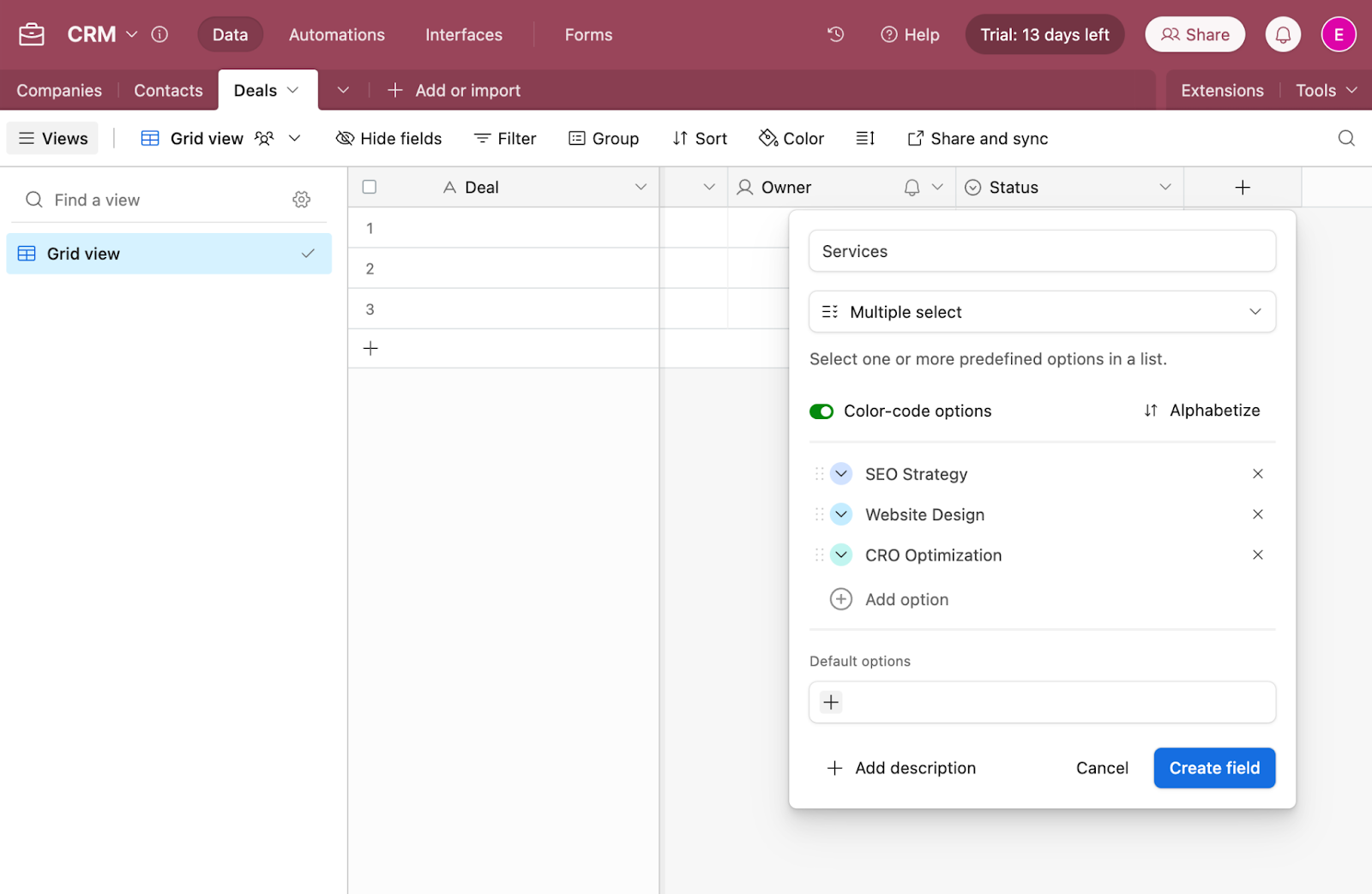This screenshot has height=894, width=1372.
Task: Click the Default options input box
Action: [1042, 703]
